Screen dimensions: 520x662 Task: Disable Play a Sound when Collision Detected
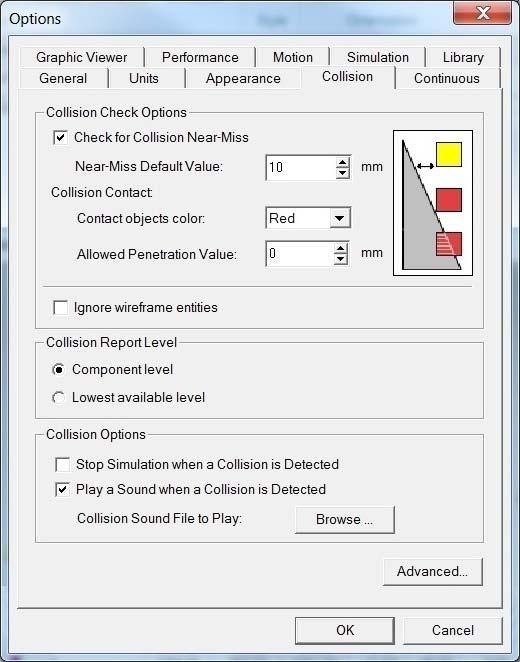[x=62, y=490]
